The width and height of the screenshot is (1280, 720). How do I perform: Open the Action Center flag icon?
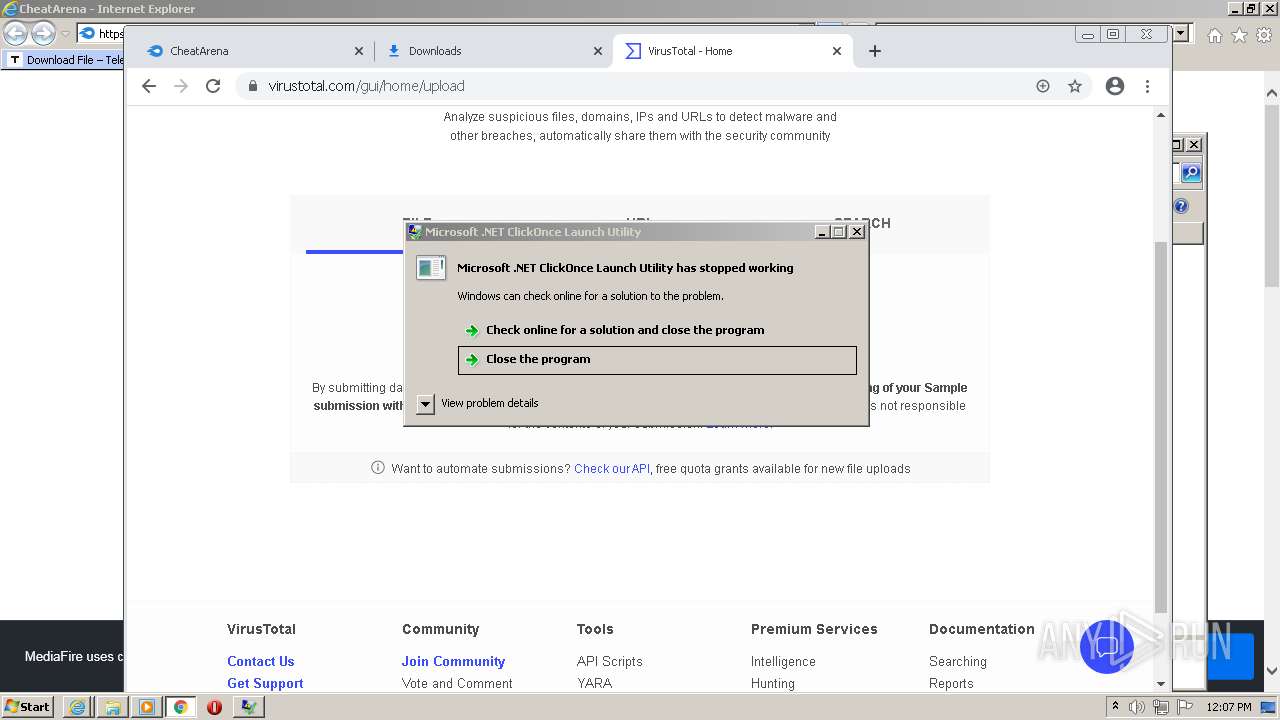pyautogui.click(x=1185, y=707)
